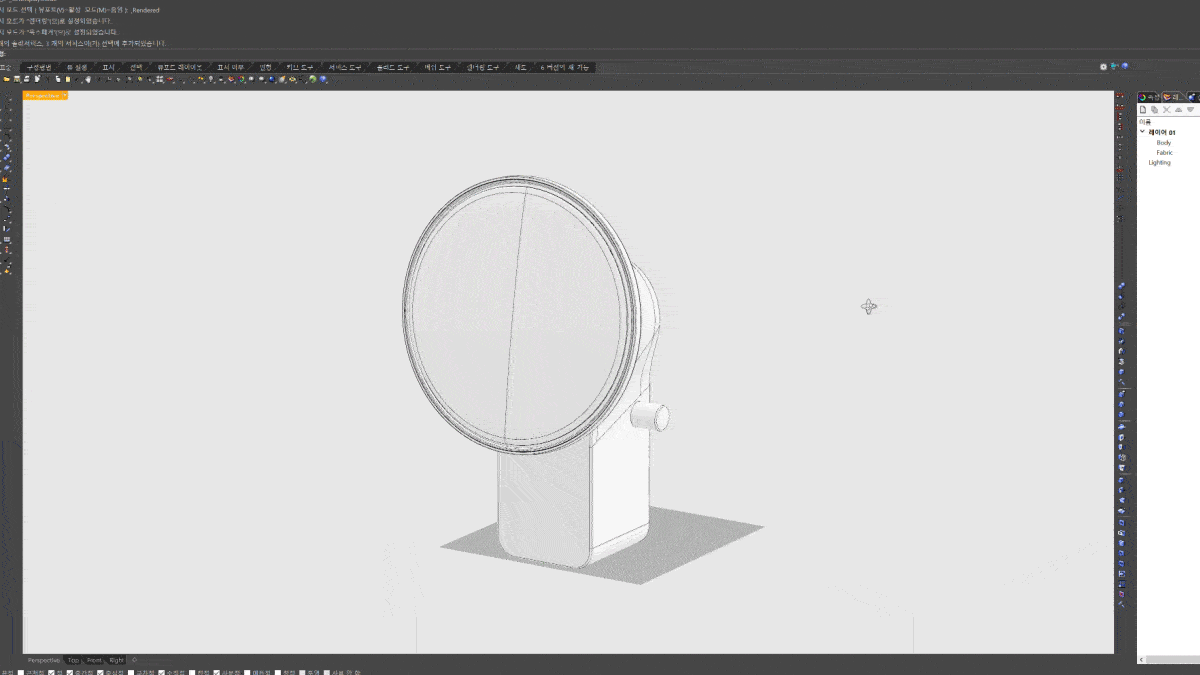Open the 뷰 설정 toolbar tab
The image size is (1200, 675).
click(77, 67)
